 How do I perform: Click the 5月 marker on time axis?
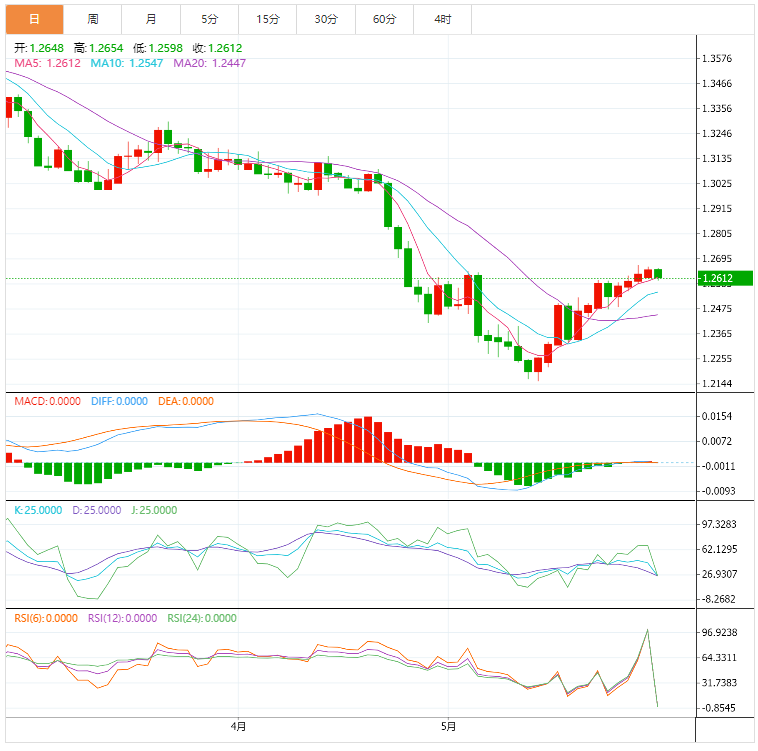tap(448, 726)
